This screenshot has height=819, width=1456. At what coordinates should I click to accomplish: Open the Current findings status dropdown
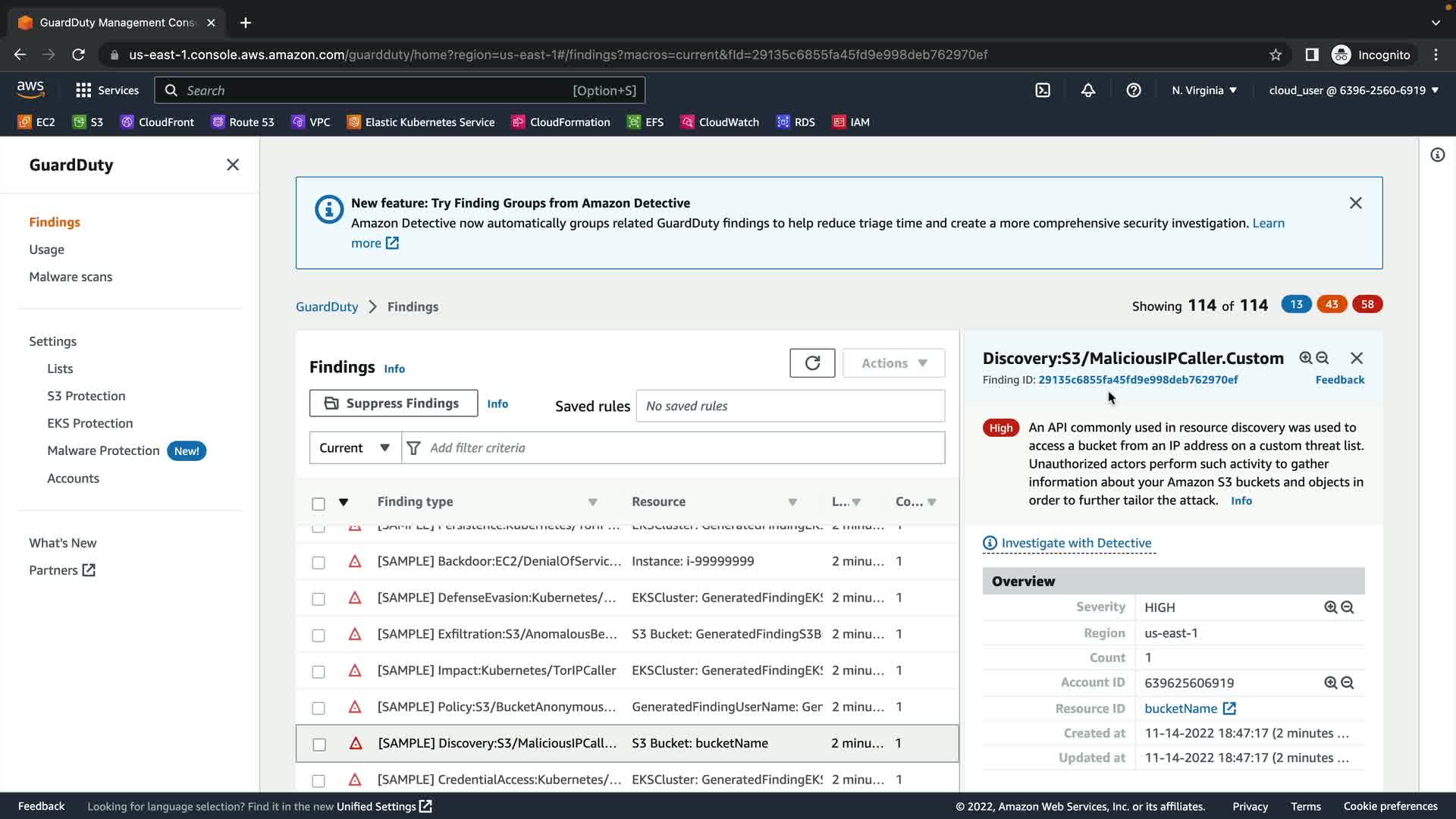click(x=354, y=448)
